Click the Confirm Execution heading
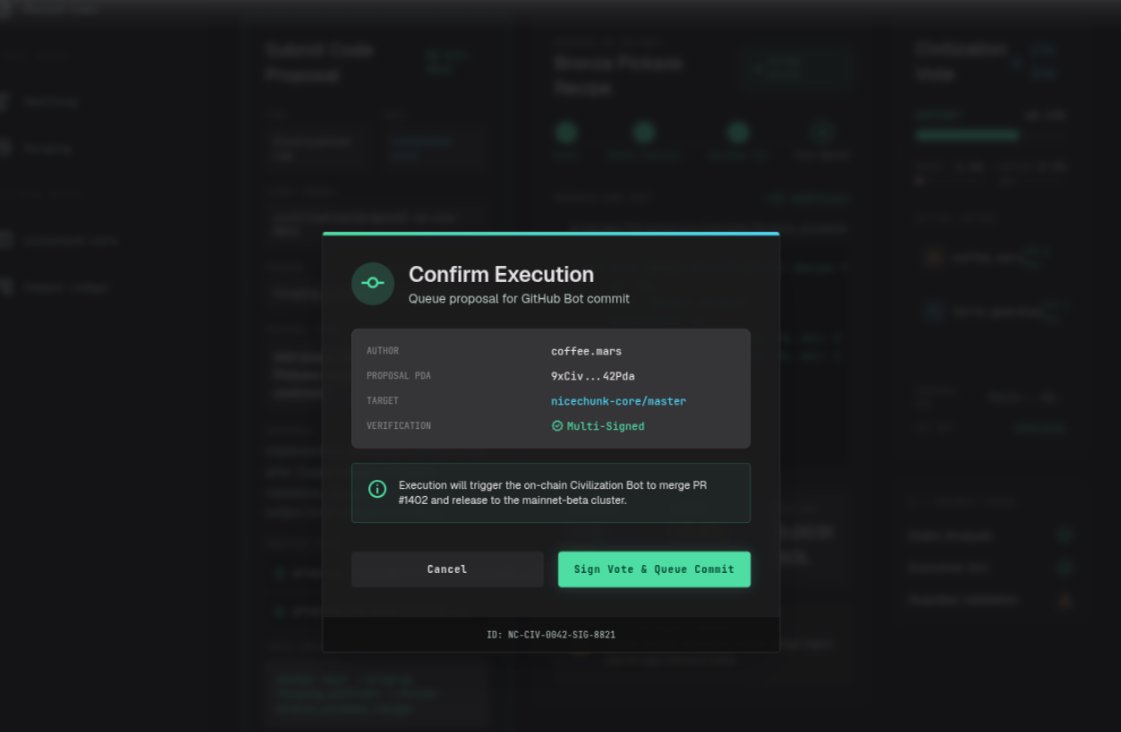The image size is (1121, 732). 501,274
